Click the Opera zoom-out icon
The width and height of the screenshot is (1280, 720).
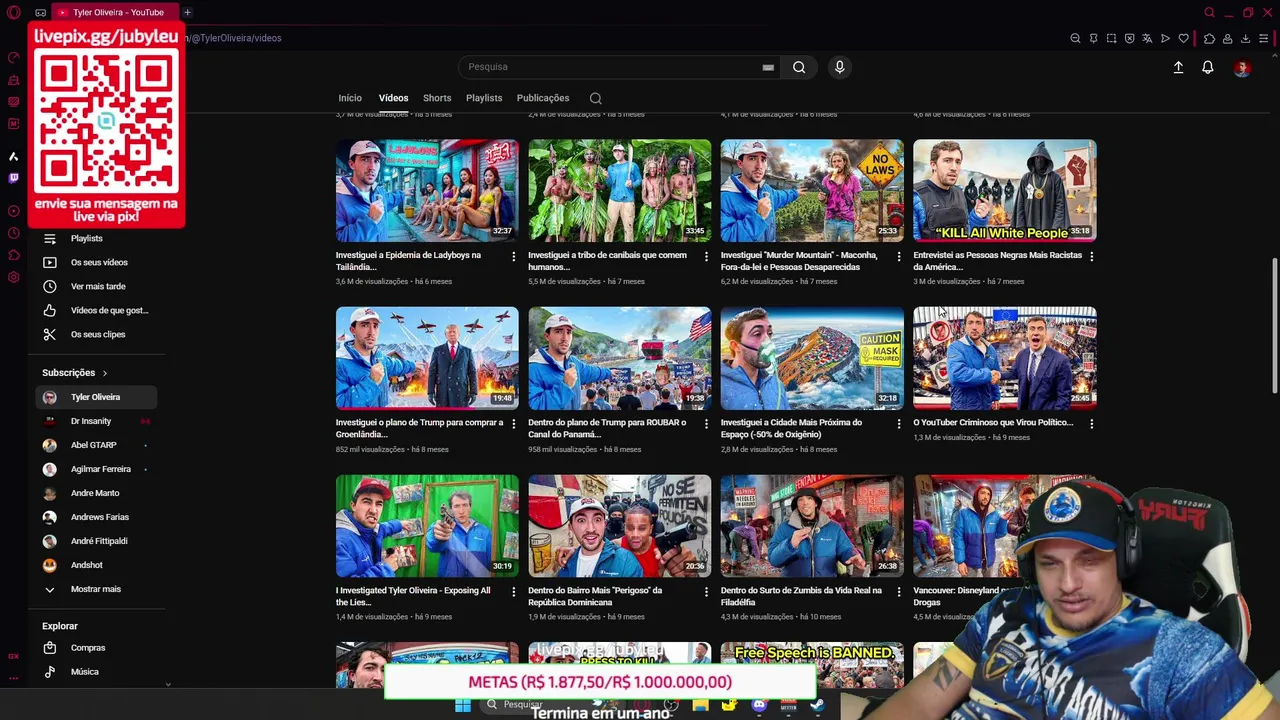tap(1075, 38)
